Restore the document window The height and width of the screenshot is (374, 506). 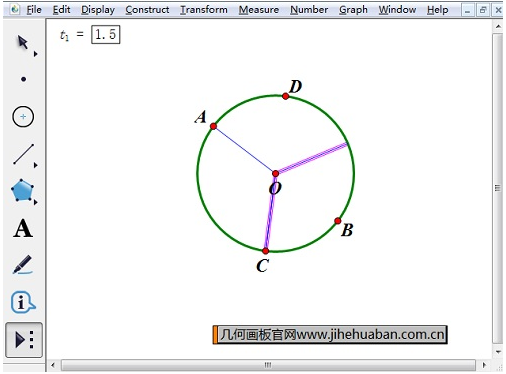(483, 11)
